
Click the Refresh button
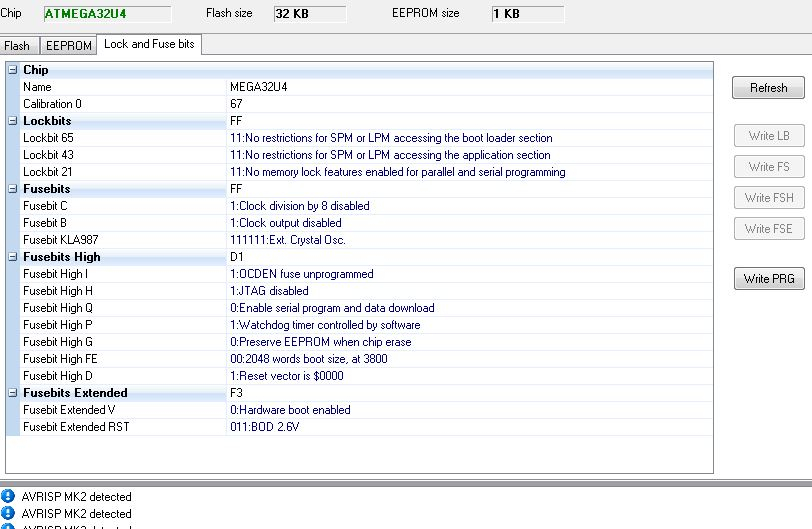768,87
